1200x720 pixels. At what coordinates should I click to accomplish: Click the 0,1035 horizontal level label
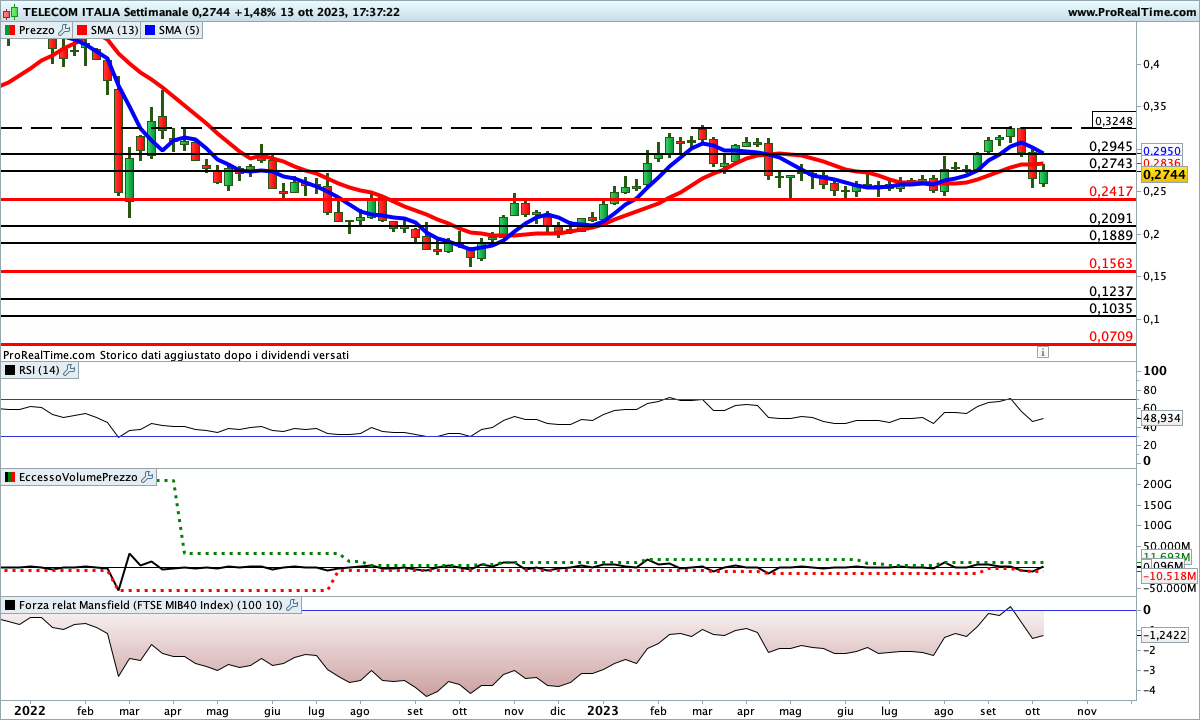pos(1110,309)
